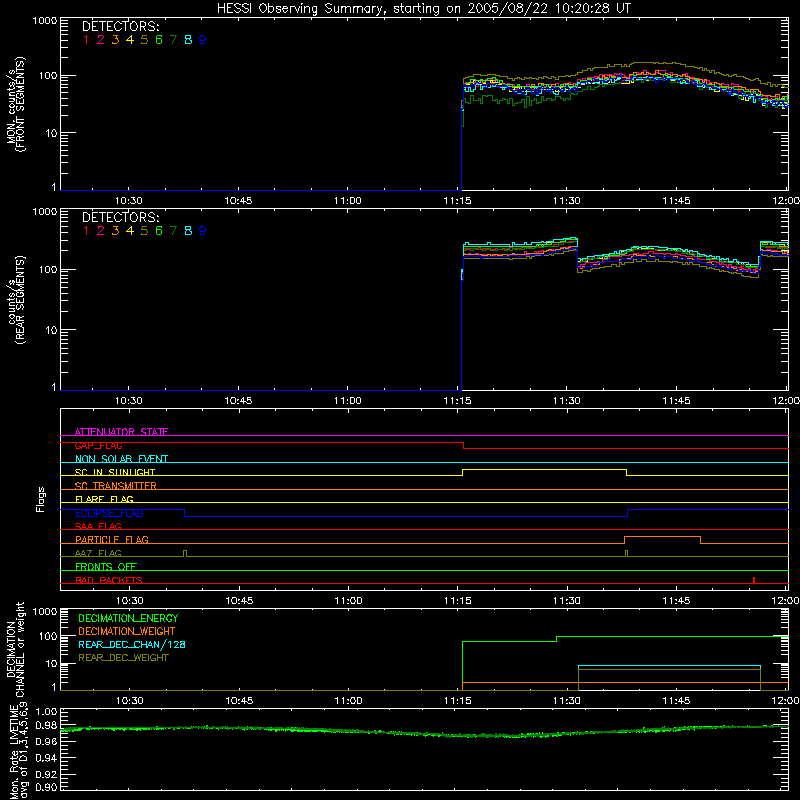Select dark green detector 7 in front segments legend

coord(173,40)
